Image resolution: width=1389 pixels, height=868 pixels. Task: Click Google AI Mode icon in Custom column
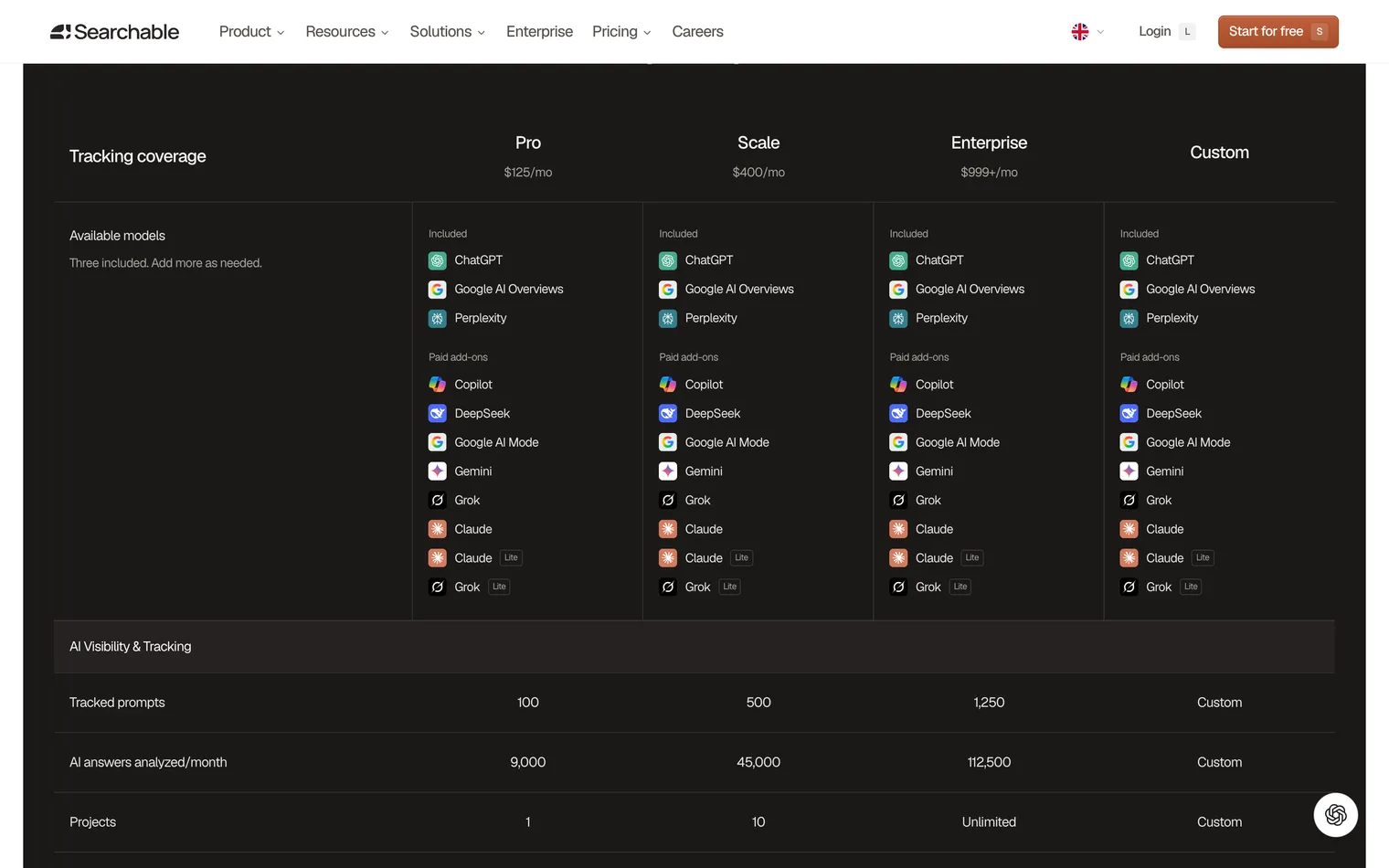click(x=1129, y=442)
